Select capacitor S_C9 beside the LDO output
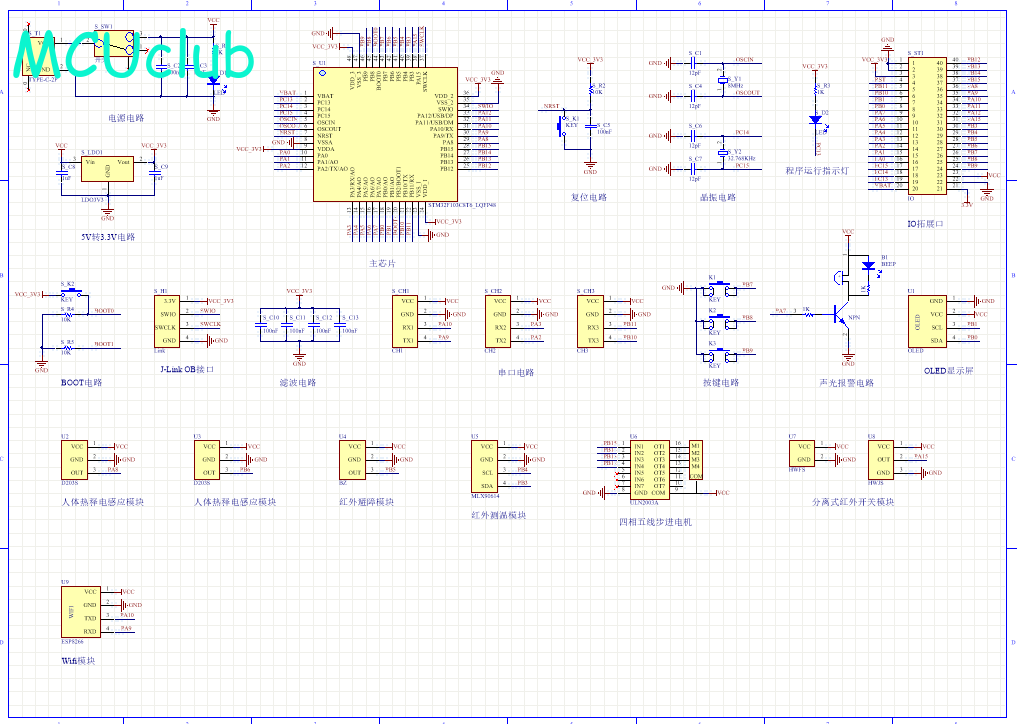The height and width of the screenshot is (724, 1017). click(154, 173)
